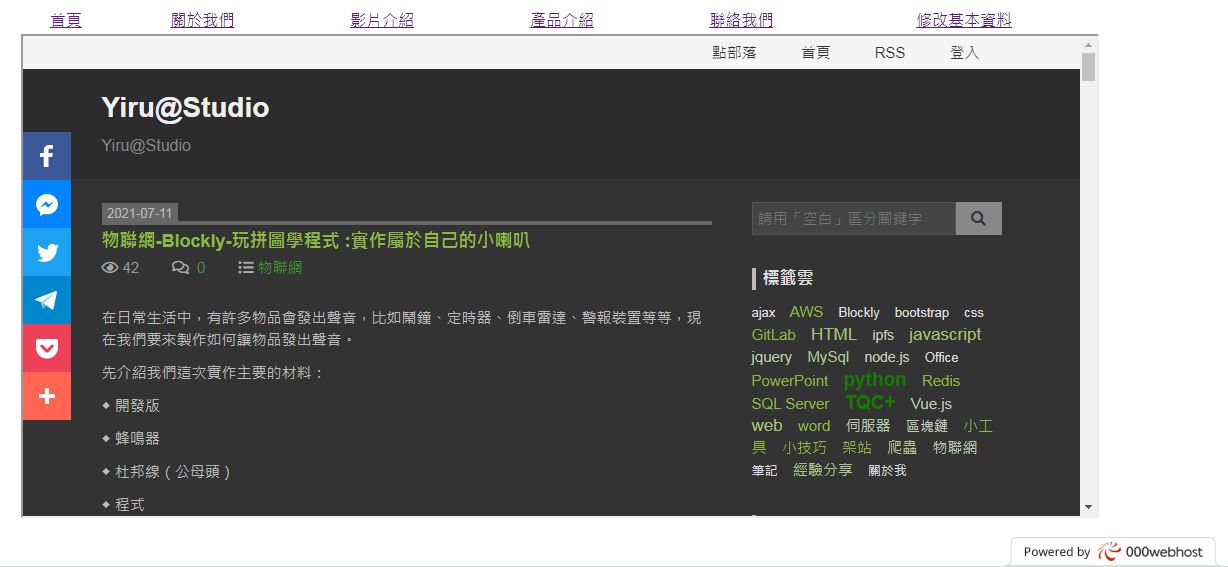The width and height of the screenshot is (1228, 567).
Task: Select the 筆記 tag
Action: click(x=764, y=470)
